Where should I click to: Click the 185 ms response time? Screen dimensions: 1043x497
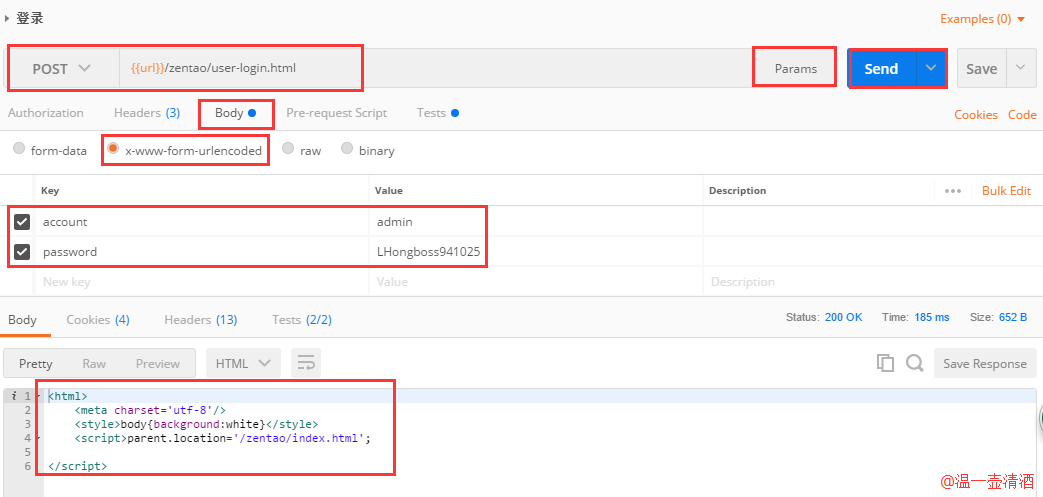click(932, 317)
